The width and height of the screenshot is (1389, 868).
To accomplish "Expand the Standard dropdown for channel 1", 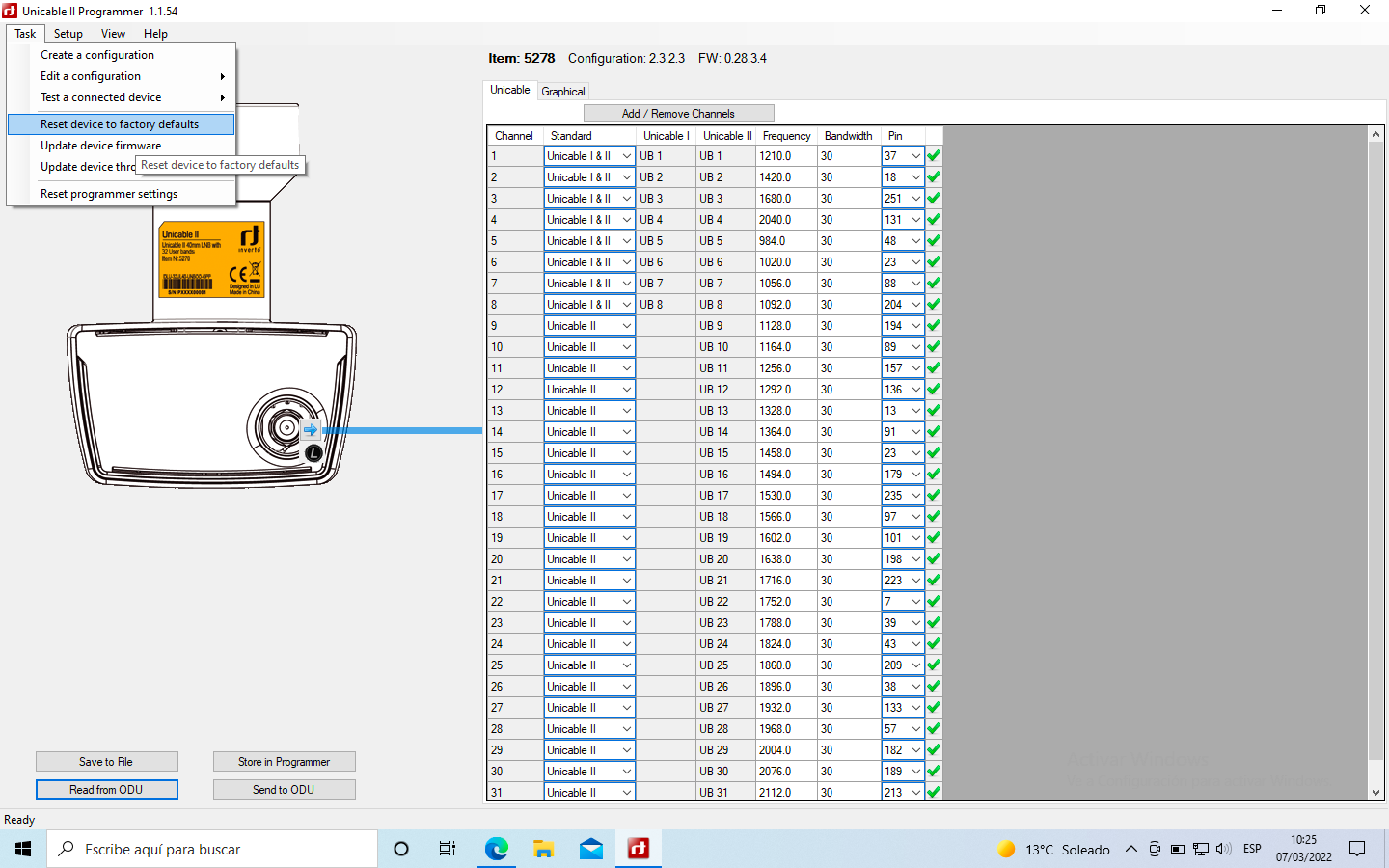I will (626, 156).
